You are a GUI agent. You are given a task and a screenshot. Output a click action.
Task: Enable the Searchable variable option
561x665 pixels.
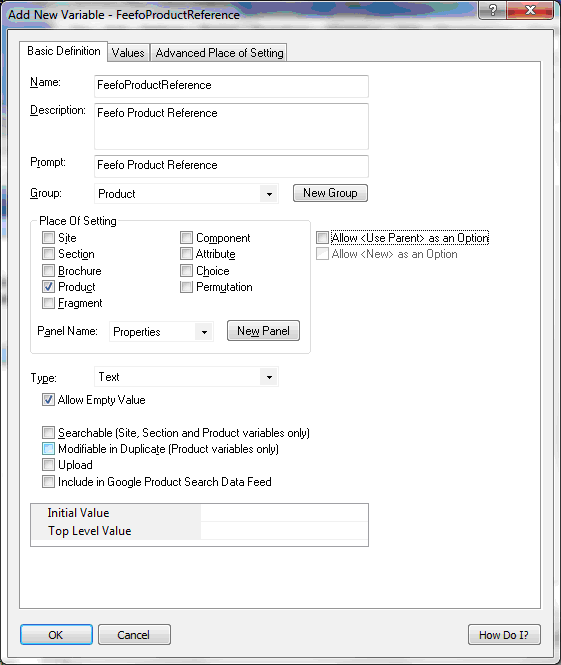coord(48,433)
